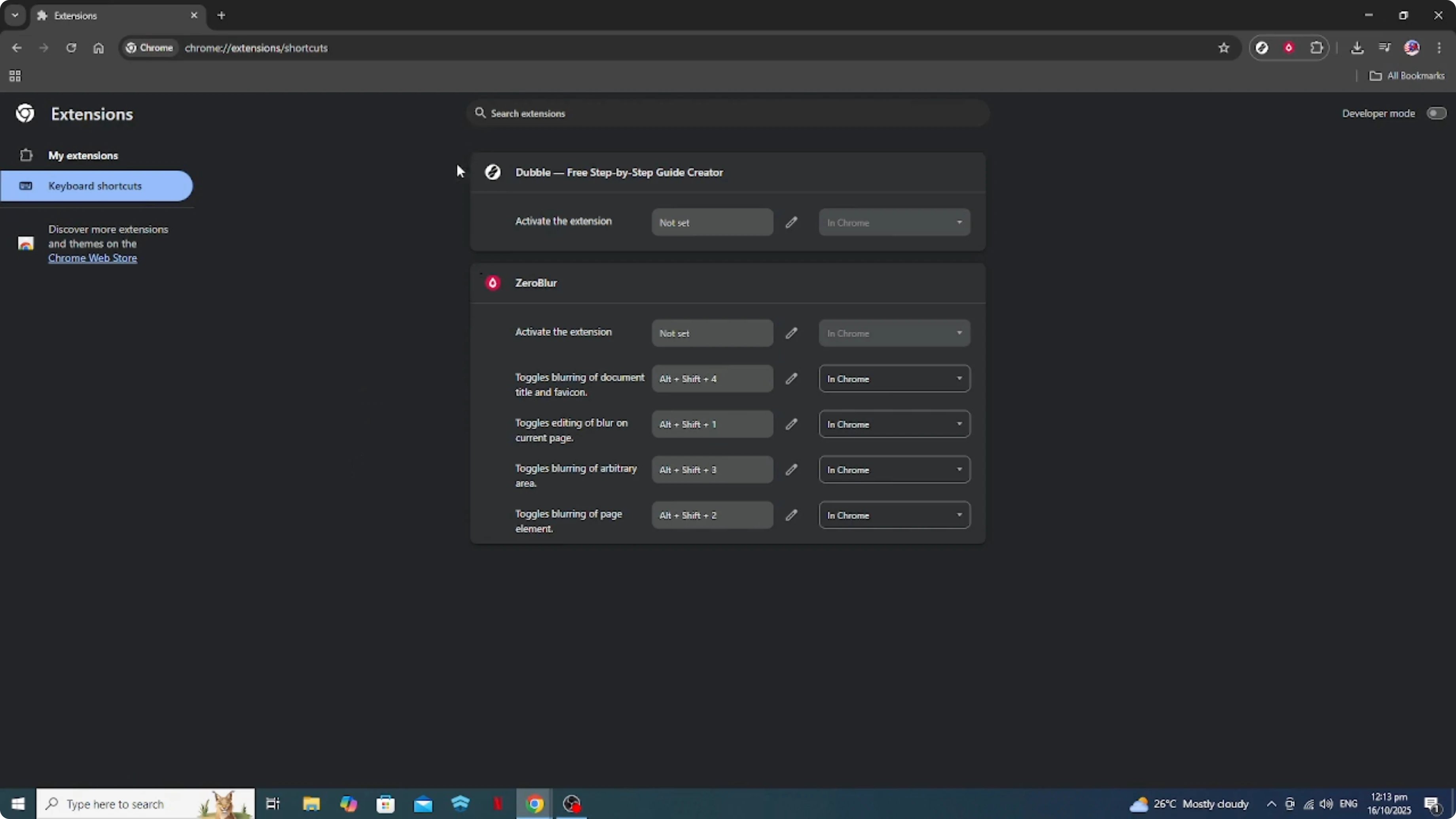This screenshot has width=1456, height=819.
Task: Open the Downloads icon in toolbar
Action: click(x=1357, y=47)
